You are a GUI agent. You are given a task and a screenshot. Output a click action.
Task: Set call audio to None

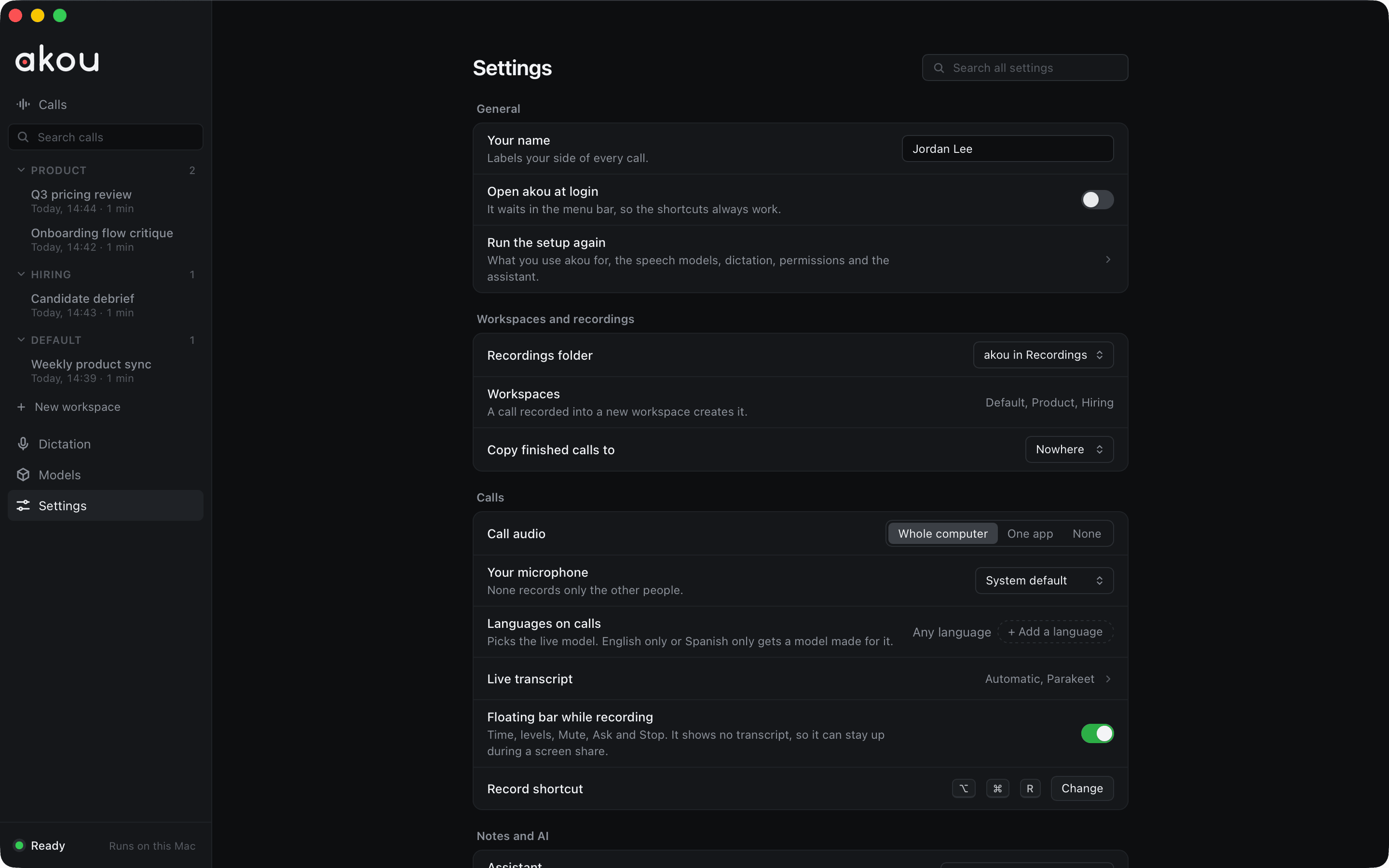click(1087, 533)
